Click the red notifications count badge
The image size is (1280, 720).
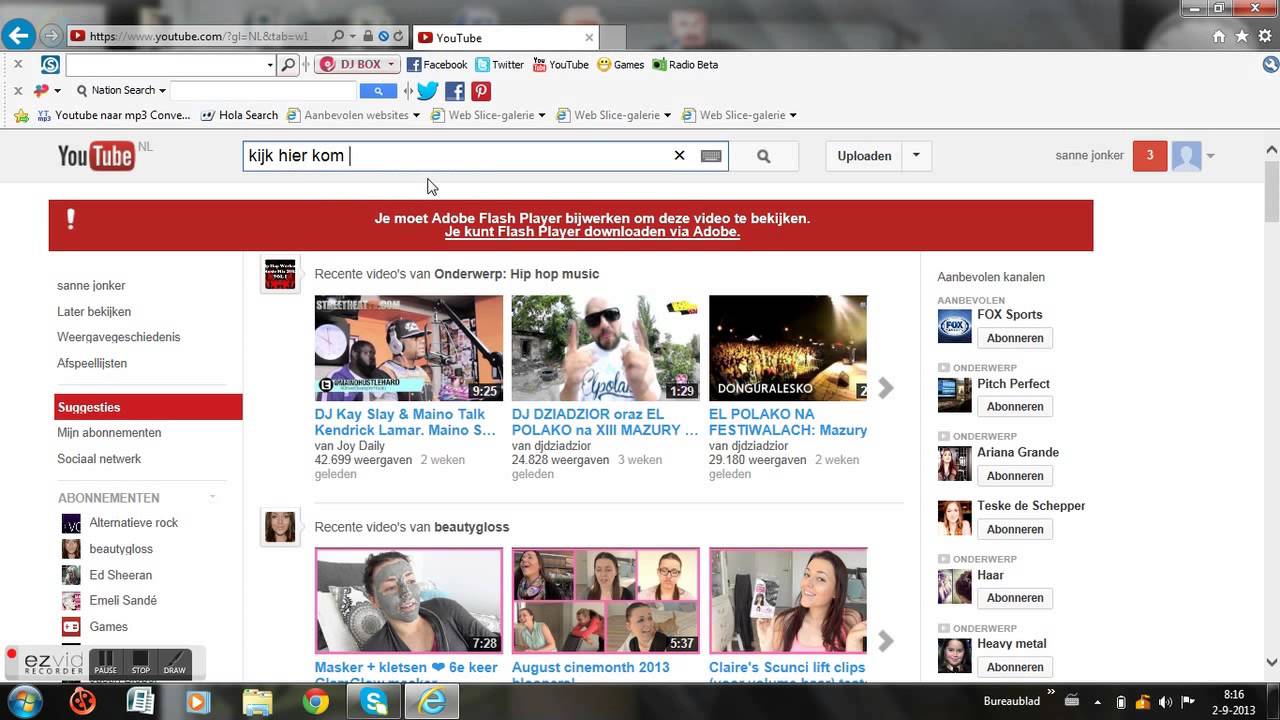[1149, 155]
